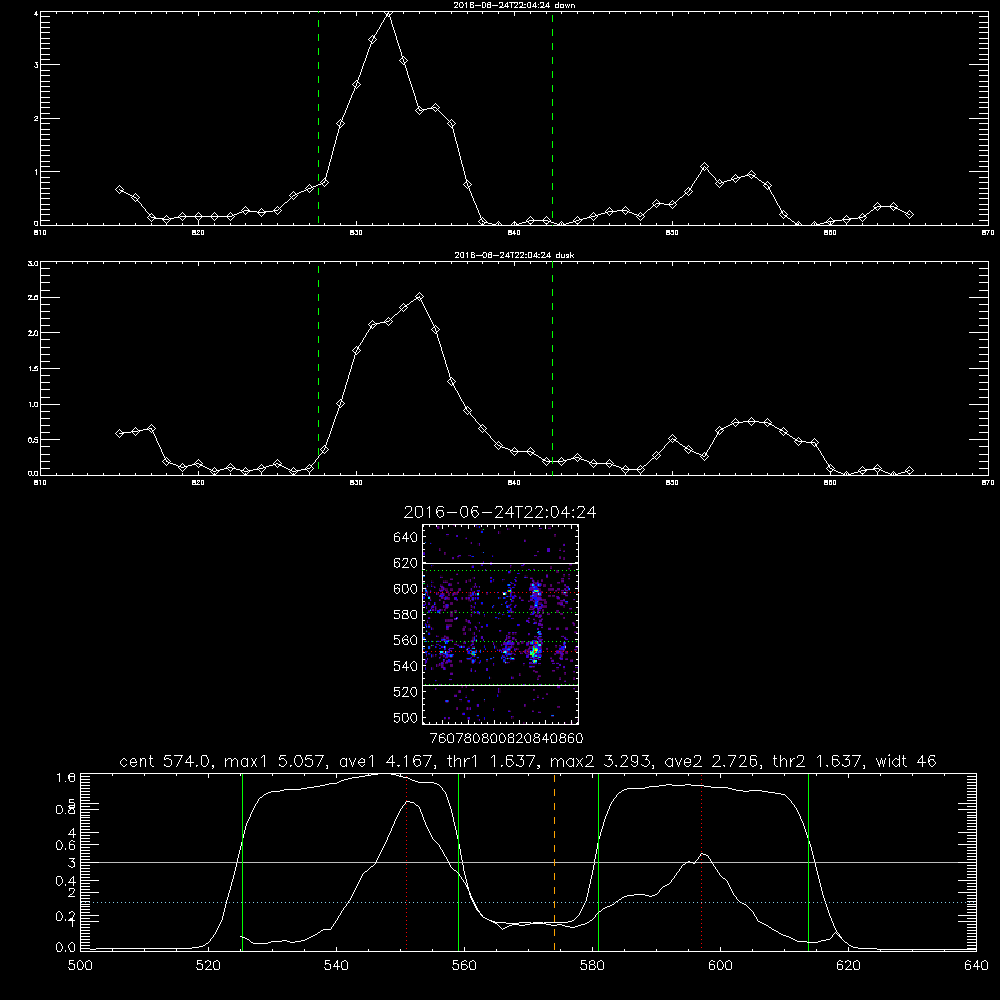Click the "840" label on dusk plot x-axis
Screen dimensions: 1000x1000
(x=514, y=483)
